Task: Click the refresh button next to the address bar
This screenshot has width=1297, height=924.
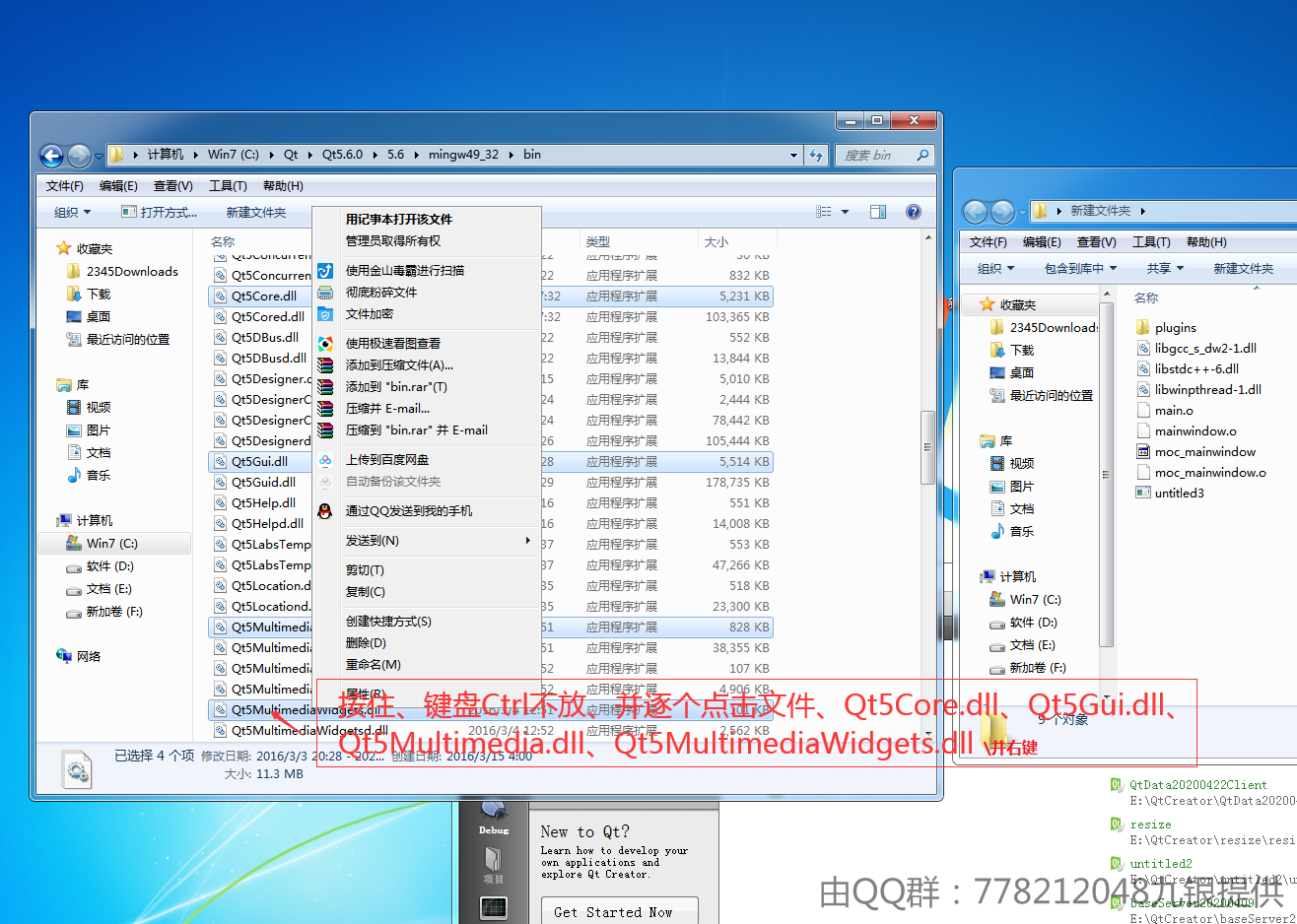Action: point(816,156)
